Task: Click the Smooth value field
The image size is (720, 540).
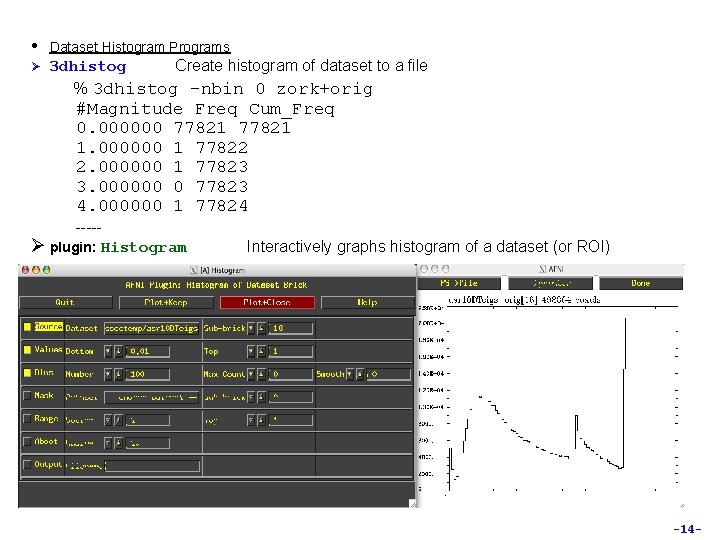Action: click(388, 374)
